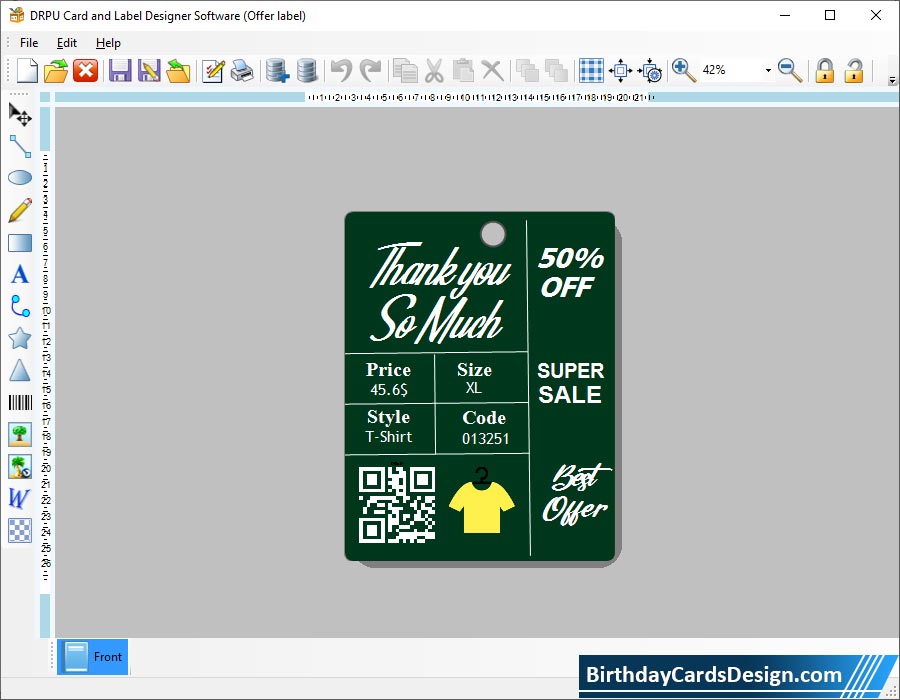Insert a picture with the tree image icon

tap(20, 434)
